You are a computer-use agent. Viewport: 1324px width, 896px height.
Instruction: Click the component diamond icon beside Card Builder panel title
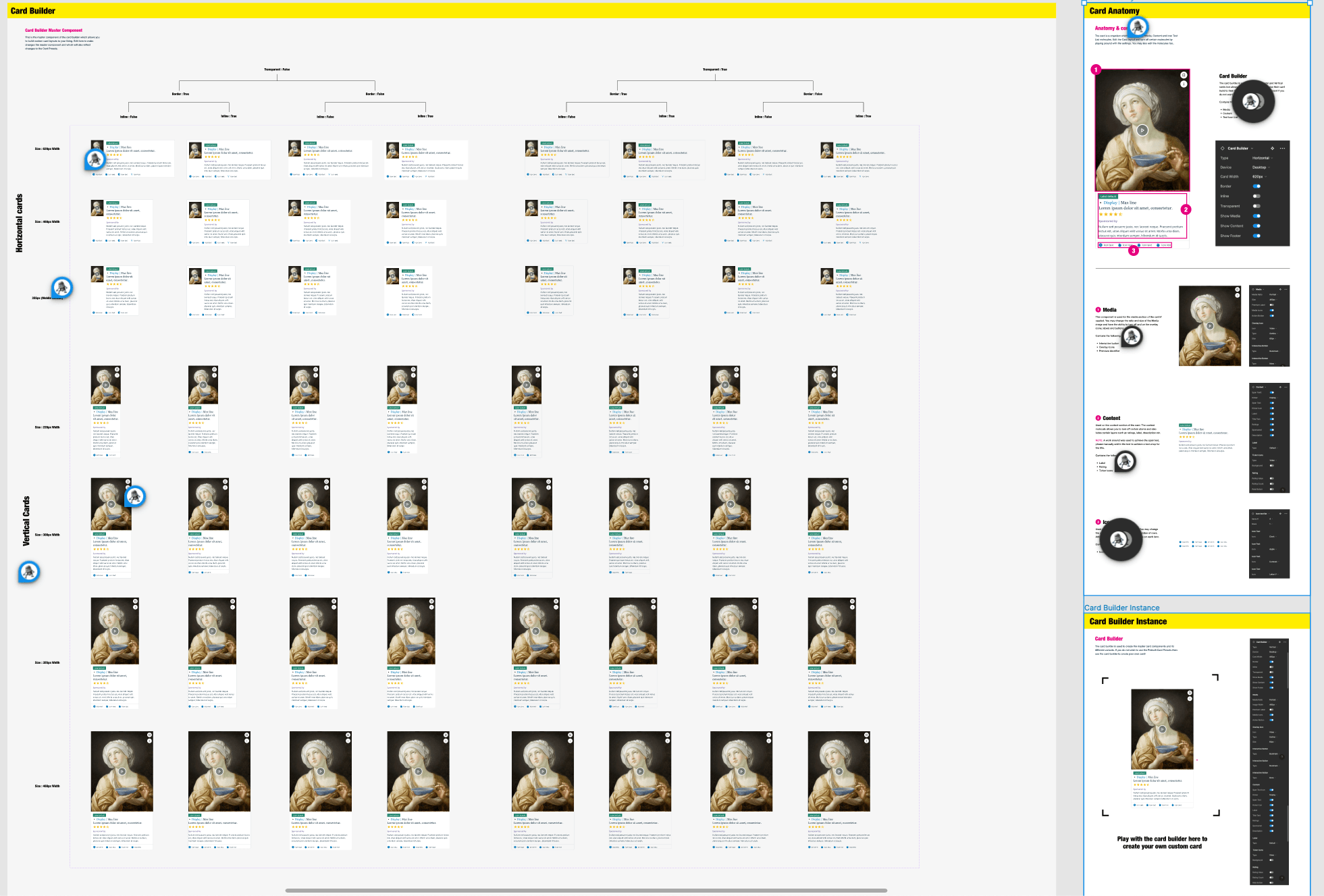coord(1223,149)
